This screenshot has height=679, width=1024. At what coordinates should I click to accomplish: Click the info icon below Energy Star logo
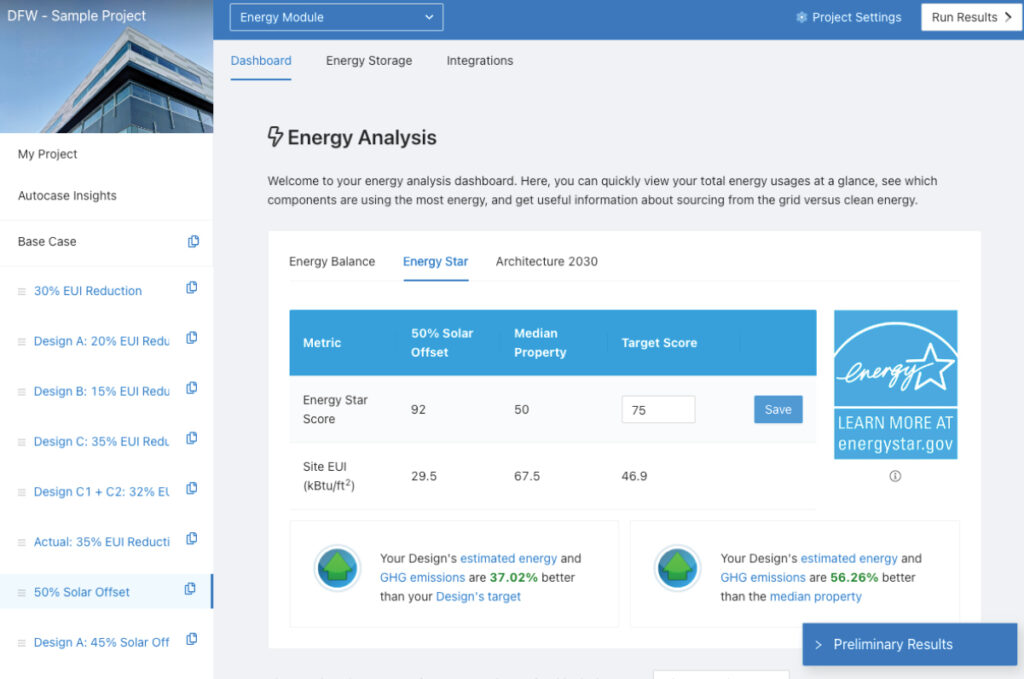(895, 476)
